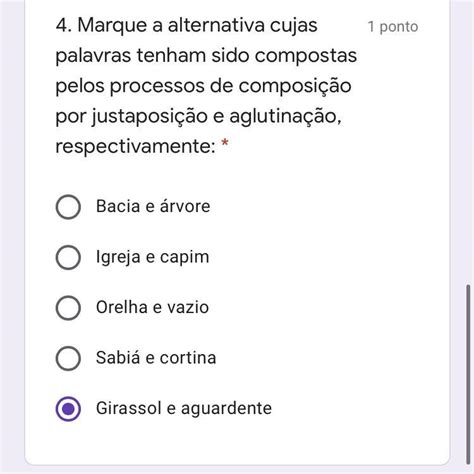Click the "Igreja e capim" answer text
Viewport: 474px width, 474px height.
pos(153,257)
